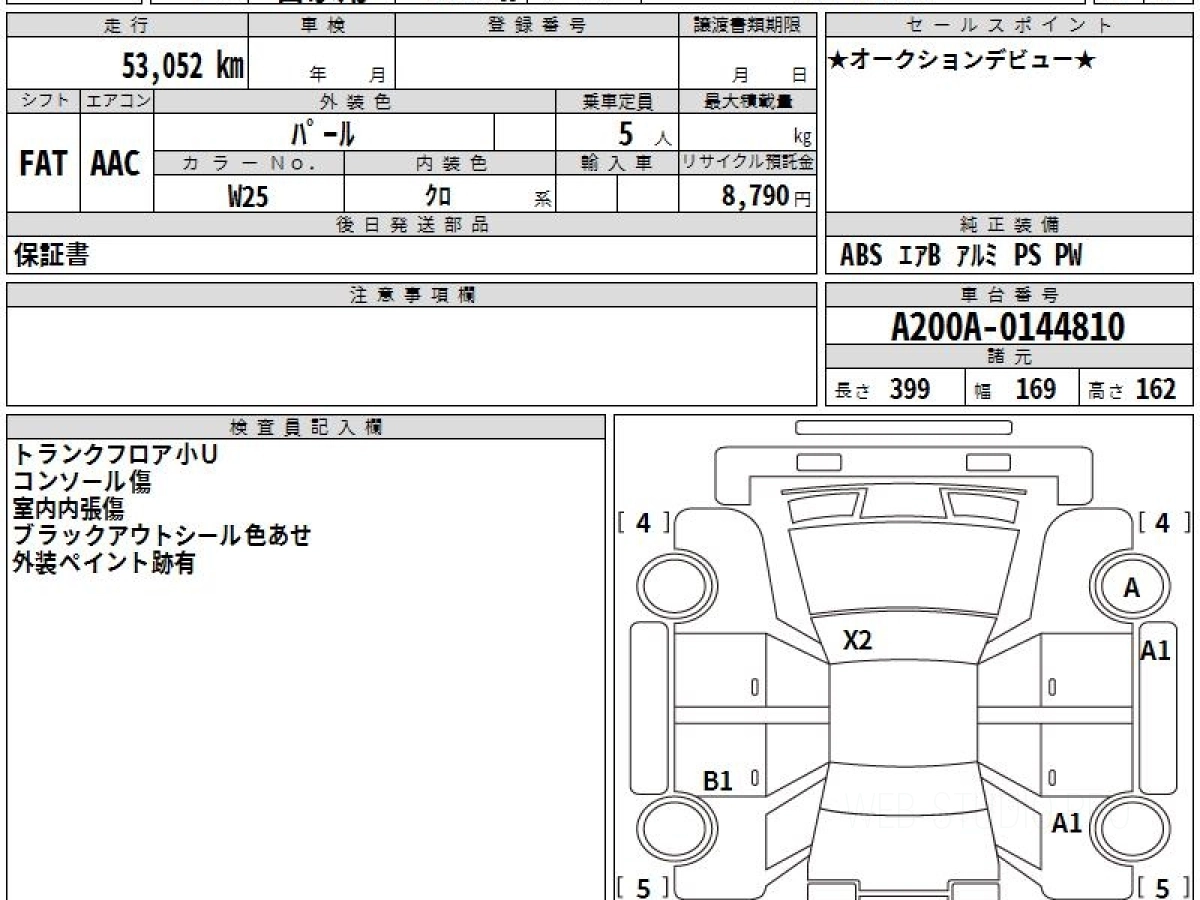Click the A1 mark beside the lower right wheel
Viewport: 1200px width, 900px height.
point(1067,823)
